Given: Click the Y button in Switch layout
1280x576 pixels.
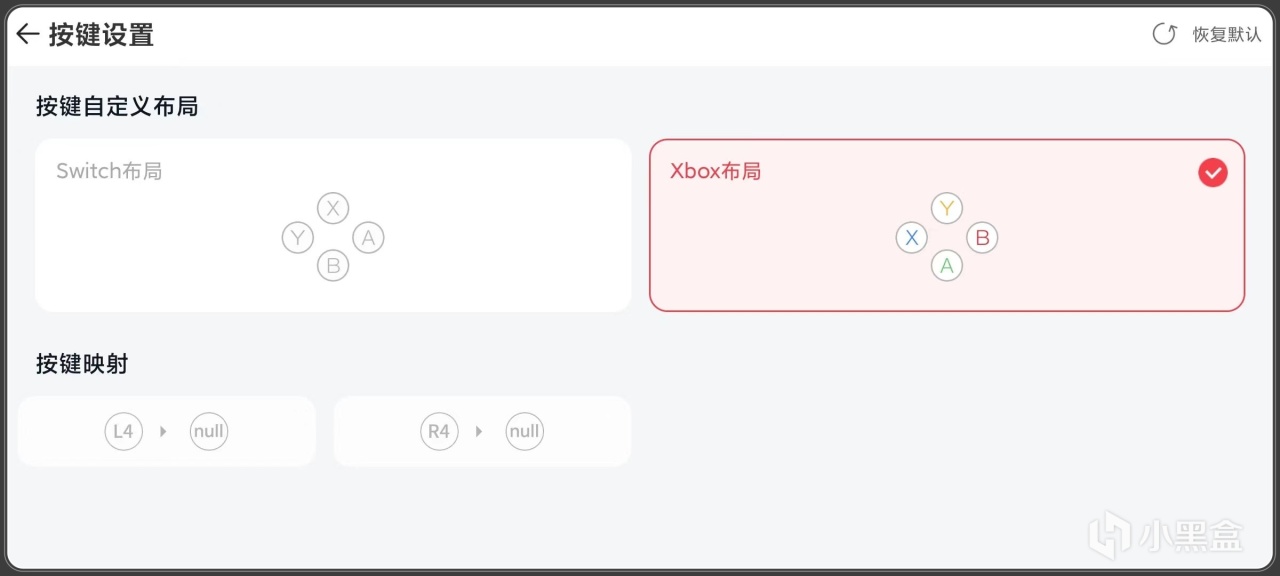Looking at the screenshot, I should (x=298, y=238).
